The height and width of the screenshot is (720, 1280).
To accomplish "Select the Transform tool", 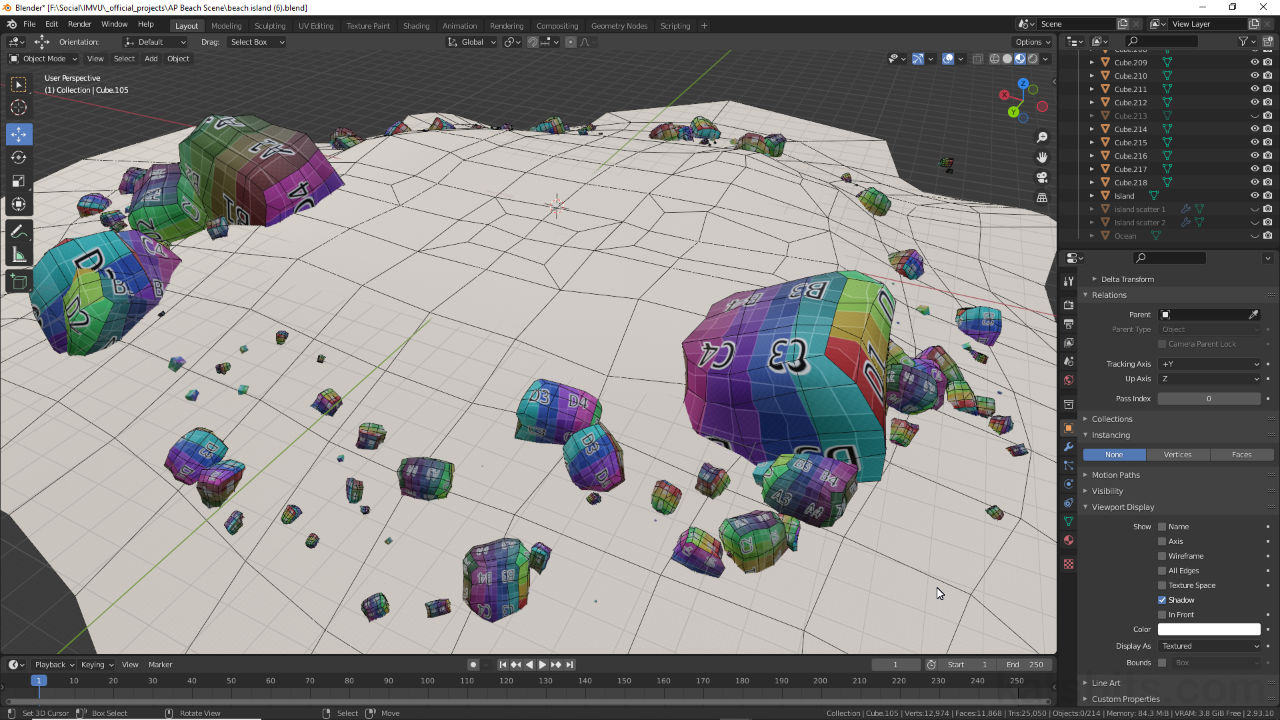I will pos(19,205).
